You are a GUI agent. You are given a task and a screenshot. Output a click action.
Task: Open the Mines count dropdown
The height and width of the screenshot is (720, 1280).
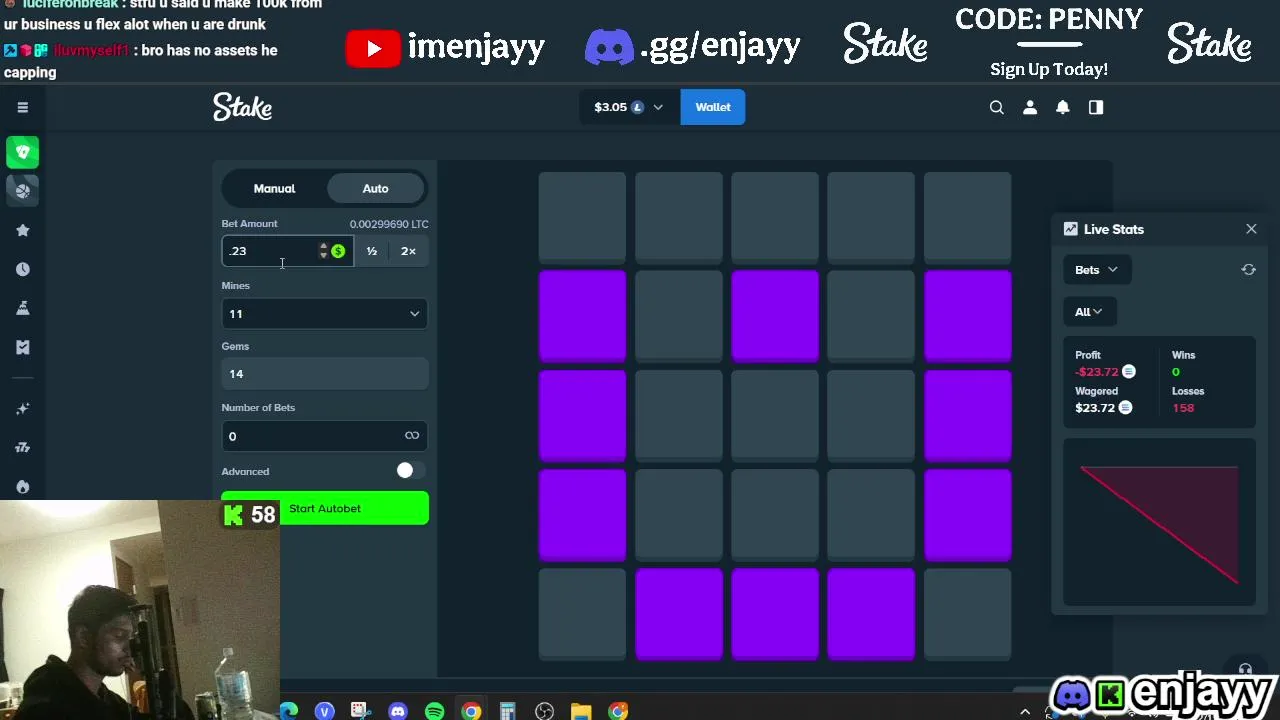325,314
